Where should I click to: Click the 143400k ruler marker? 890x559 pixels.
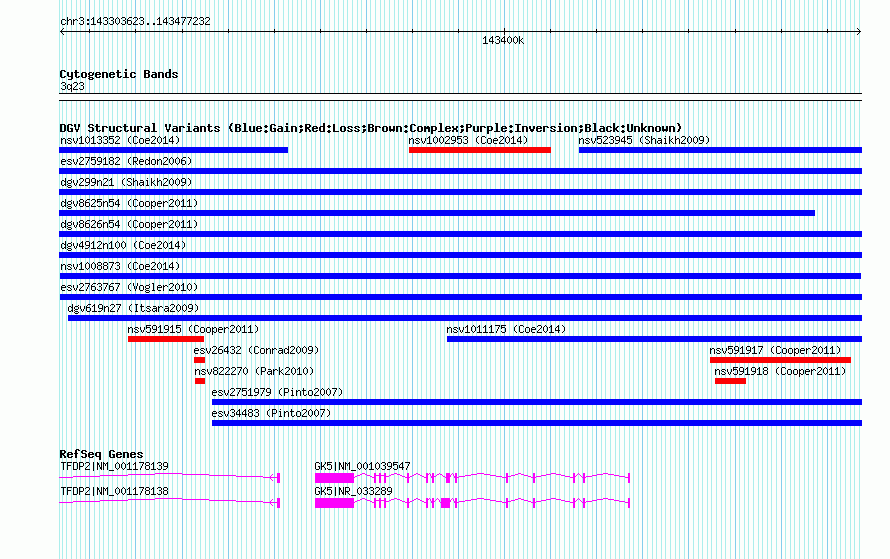(503, 41)
